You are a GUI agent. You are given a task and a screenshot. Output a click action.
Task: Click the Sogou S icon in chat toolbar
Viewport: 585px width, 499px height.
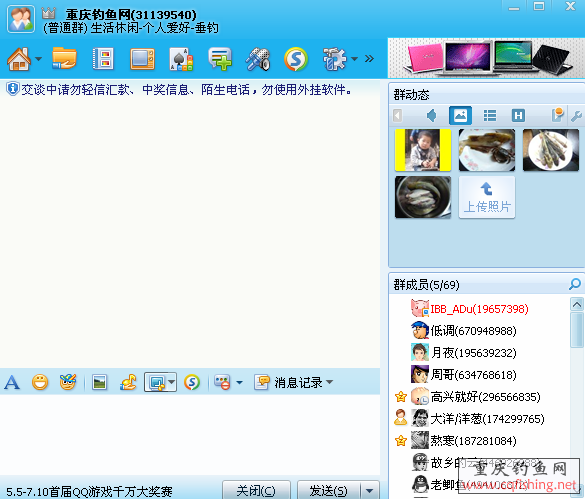click(192, 383)
